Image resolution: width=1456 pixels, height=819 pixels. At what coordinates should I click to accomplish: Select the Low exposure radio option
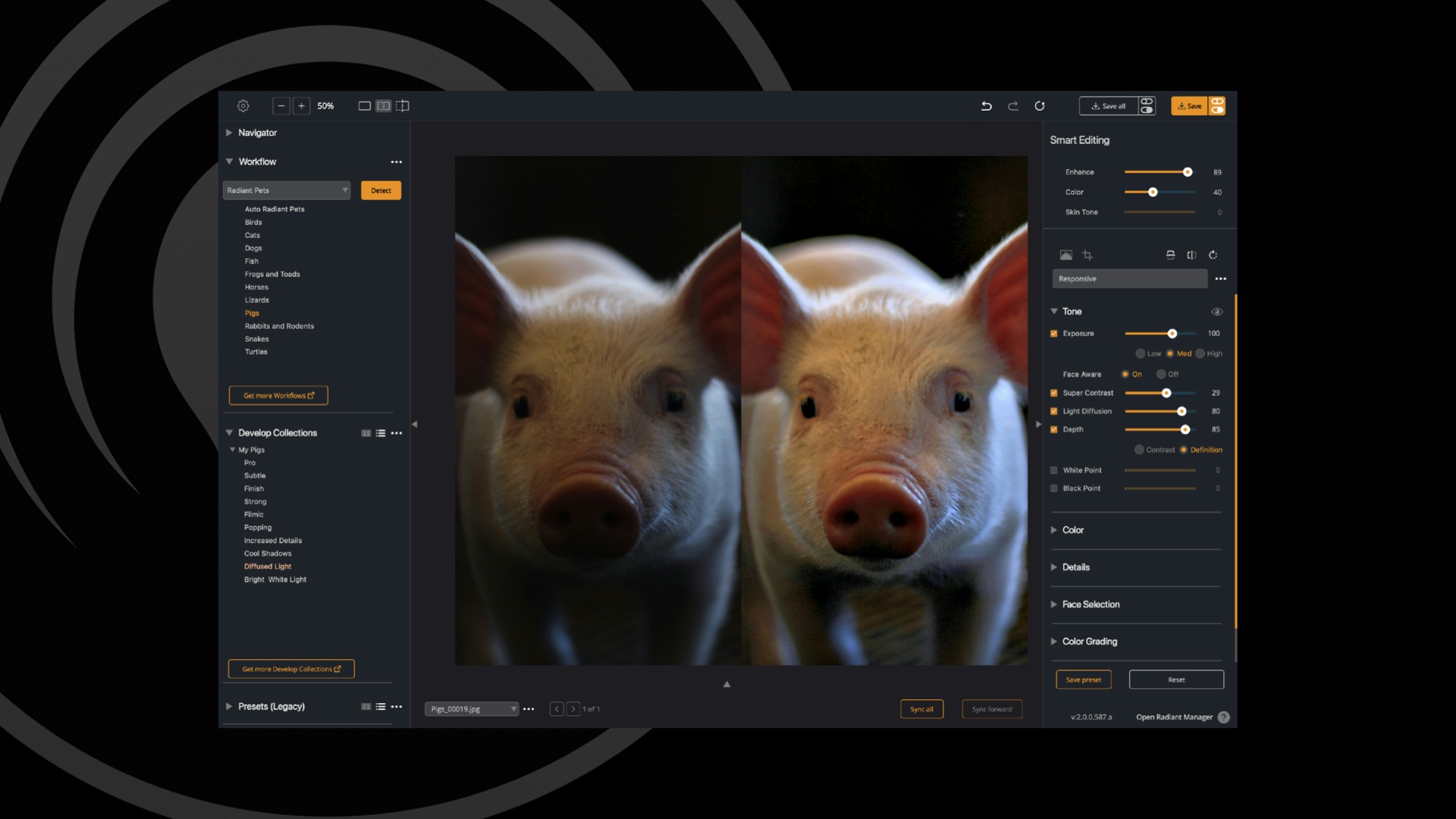[x=1140, y=354]
